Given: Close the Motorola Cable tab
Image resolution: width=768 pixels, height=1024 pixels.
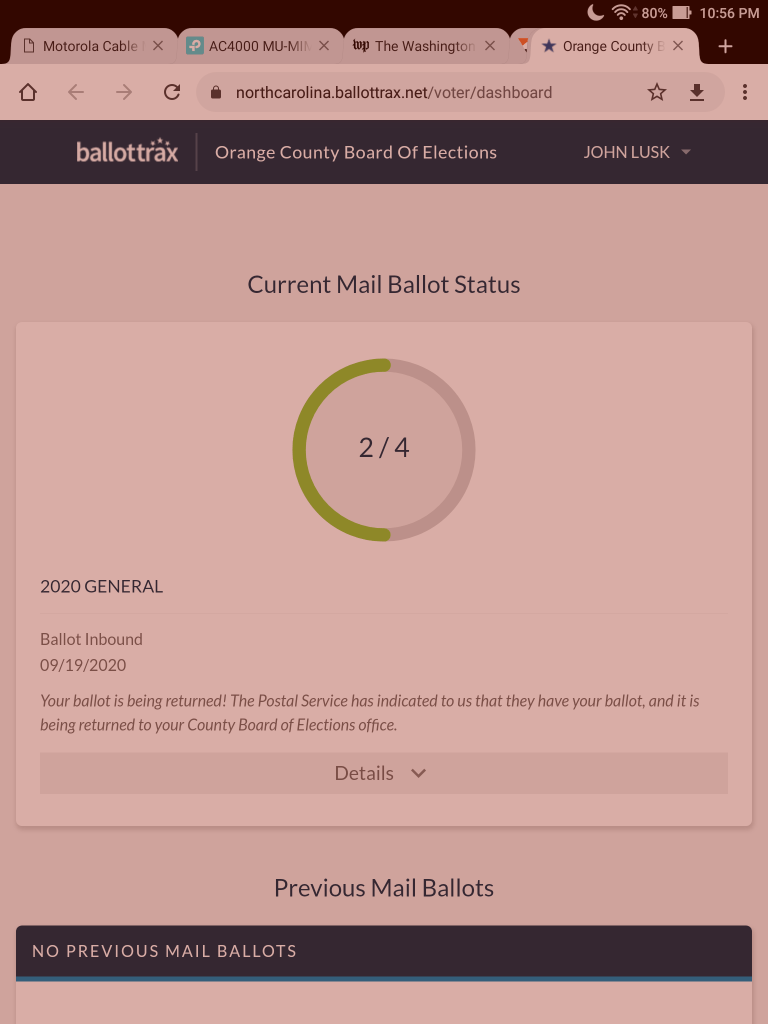Looking at the screenshot, I should [158, 46].
